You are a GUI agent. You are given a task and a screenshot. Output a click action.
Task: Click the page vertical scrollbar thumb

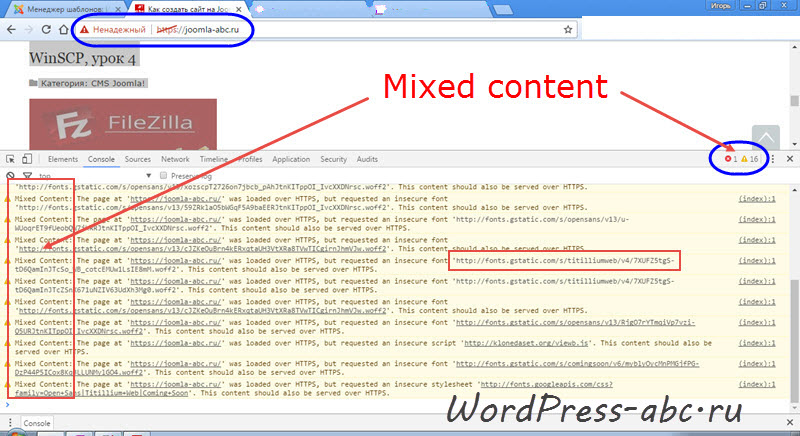pos(794,101)
